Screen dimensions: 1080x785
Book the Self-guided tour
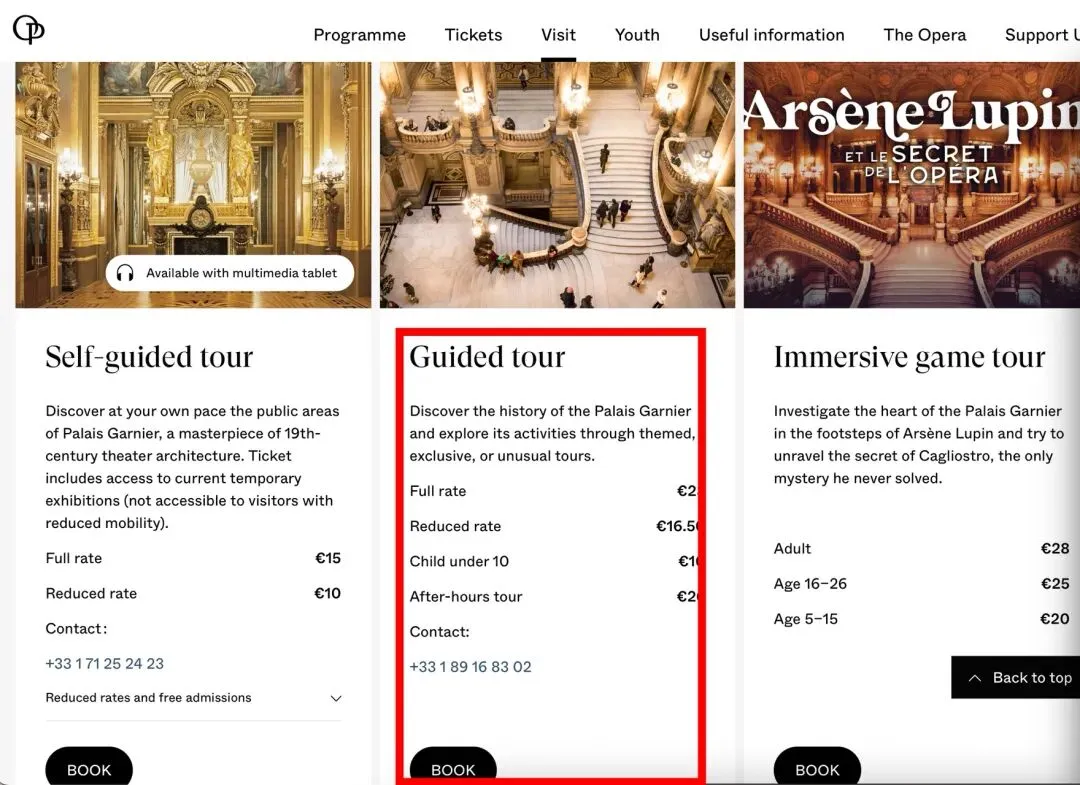click(89, 768)
